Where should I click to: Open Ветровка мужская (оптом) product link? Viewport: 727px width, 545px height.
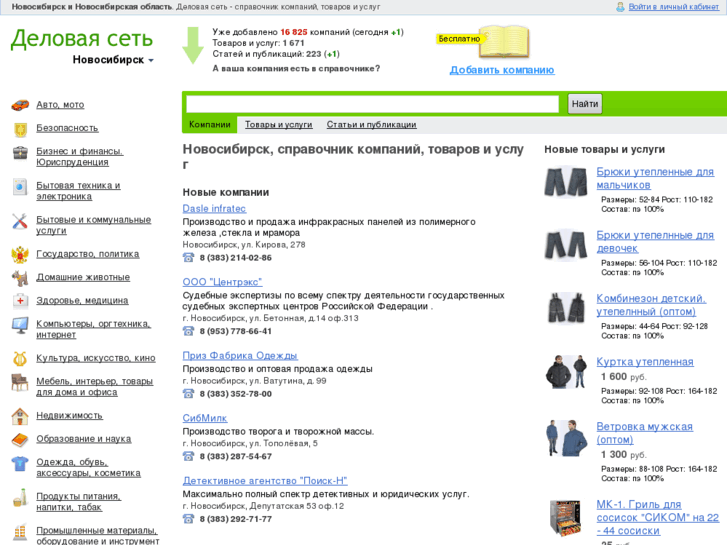[644, 433]
